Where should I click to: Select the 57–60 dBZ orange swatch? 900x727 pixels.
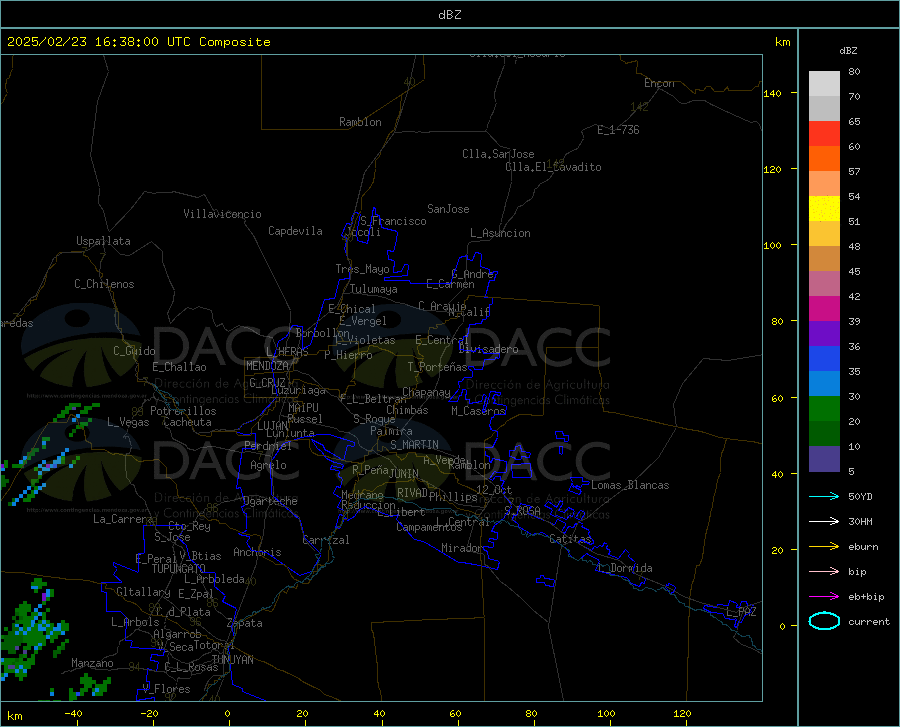(824, 159)
